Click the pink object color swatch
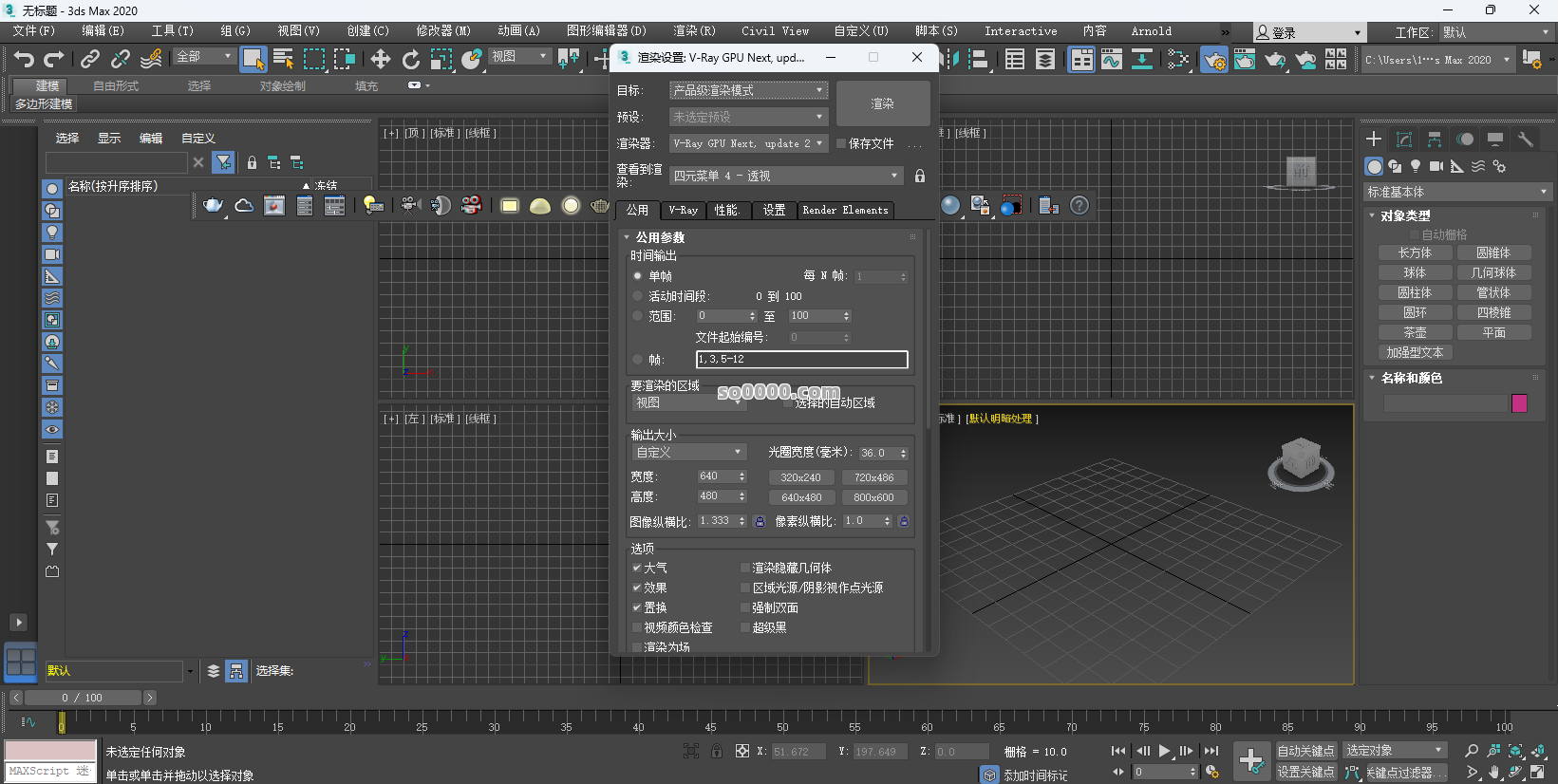The width and height of the screenshot is (1558, 784). tap(1519, 403)
